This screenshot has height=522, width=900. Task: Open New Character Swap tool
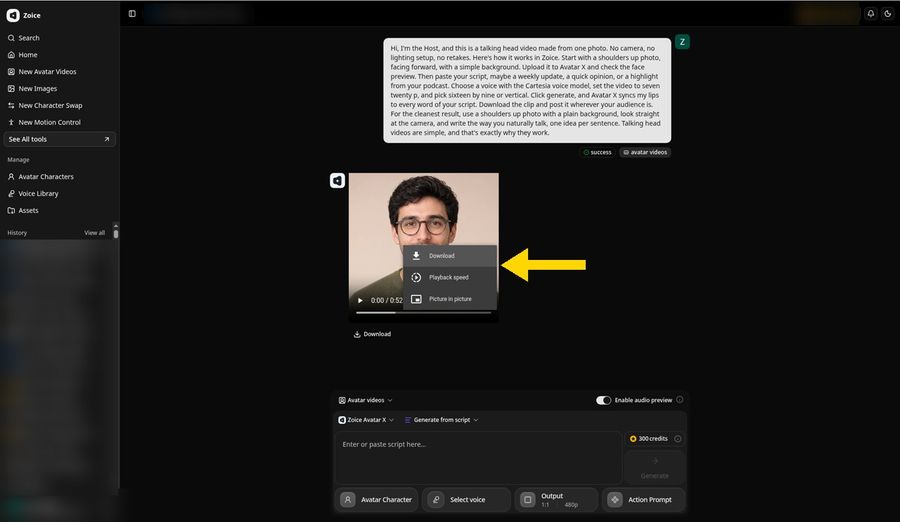point(45,106)
